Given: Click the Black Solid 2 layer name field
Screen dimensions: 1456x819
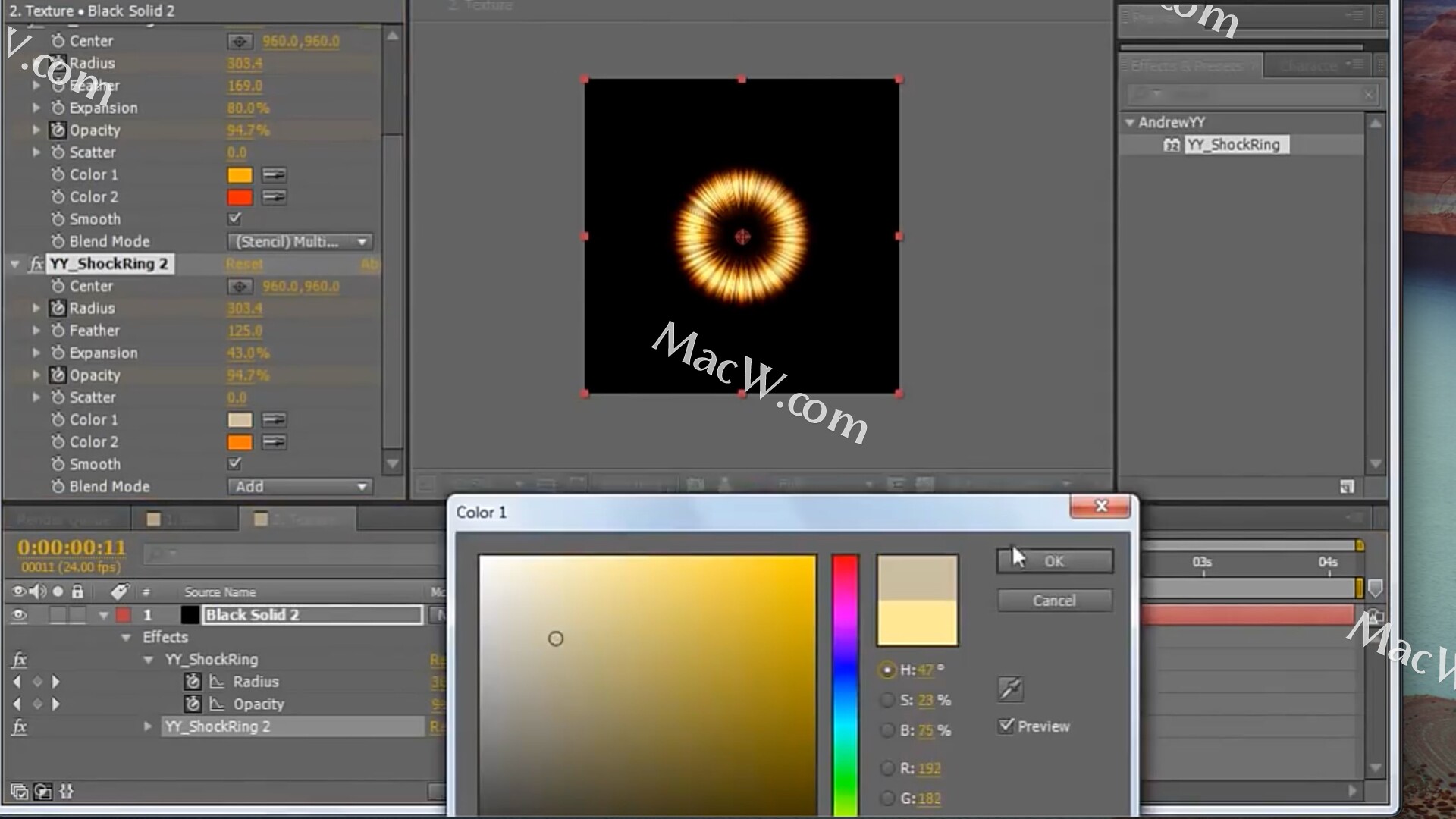Looking at the screenshot, I should coord(312,615).
